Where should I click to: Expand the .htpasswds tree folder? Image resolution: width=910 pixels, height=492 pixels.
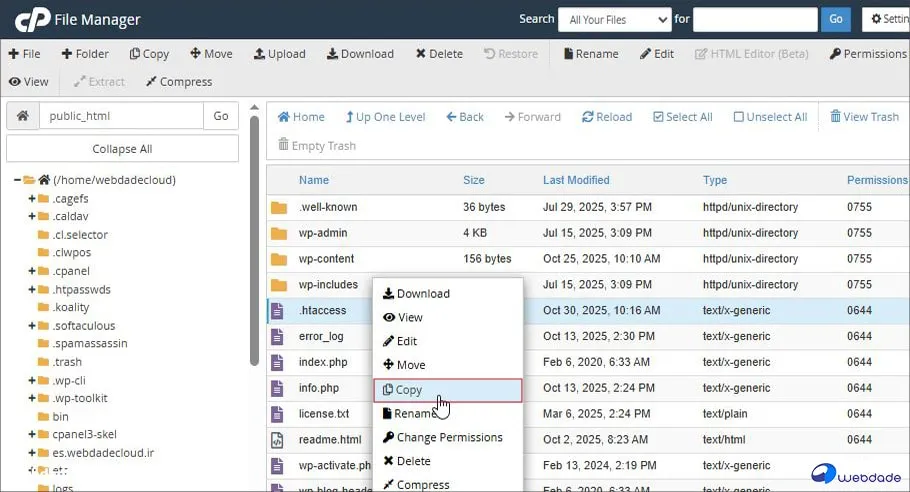pyautogui.click(x=32, y=290)
